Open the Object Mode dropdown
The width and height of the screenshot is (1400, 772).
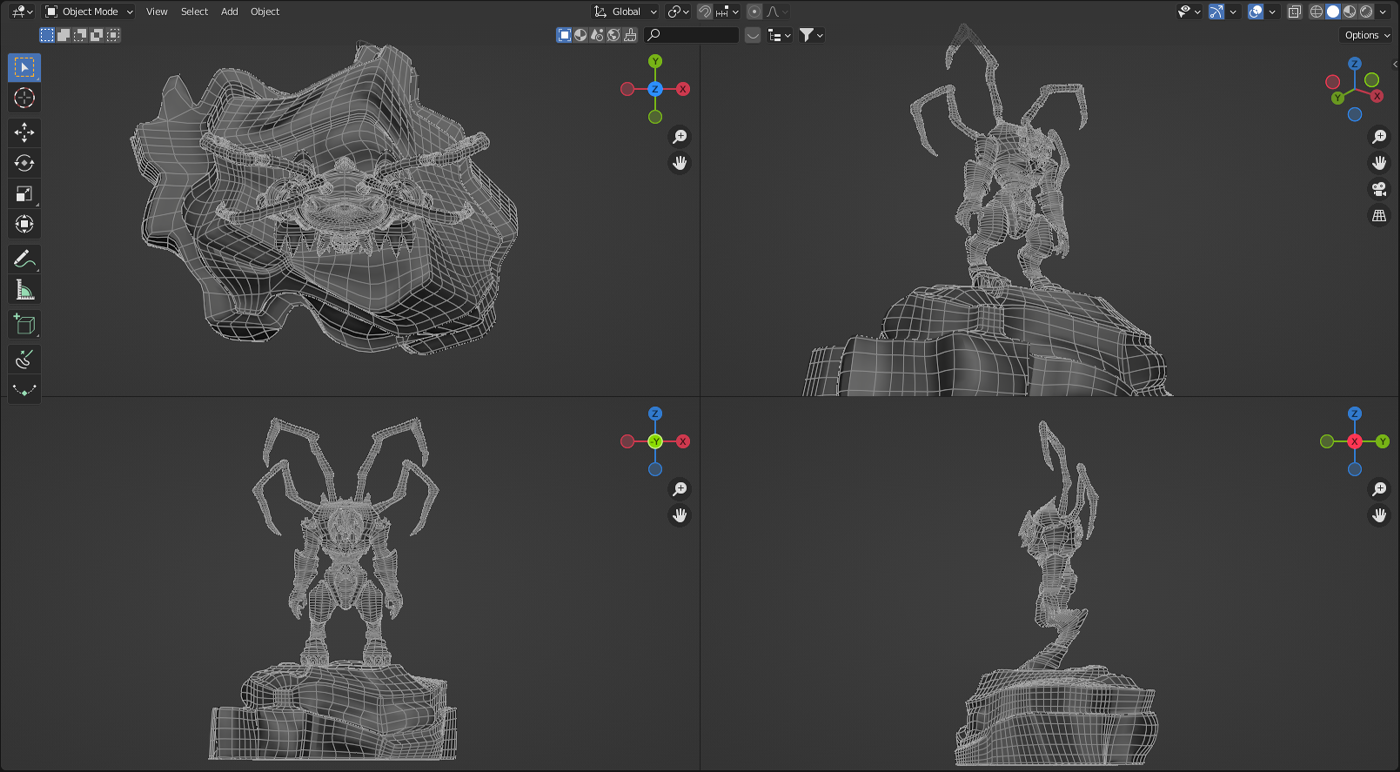89,12
